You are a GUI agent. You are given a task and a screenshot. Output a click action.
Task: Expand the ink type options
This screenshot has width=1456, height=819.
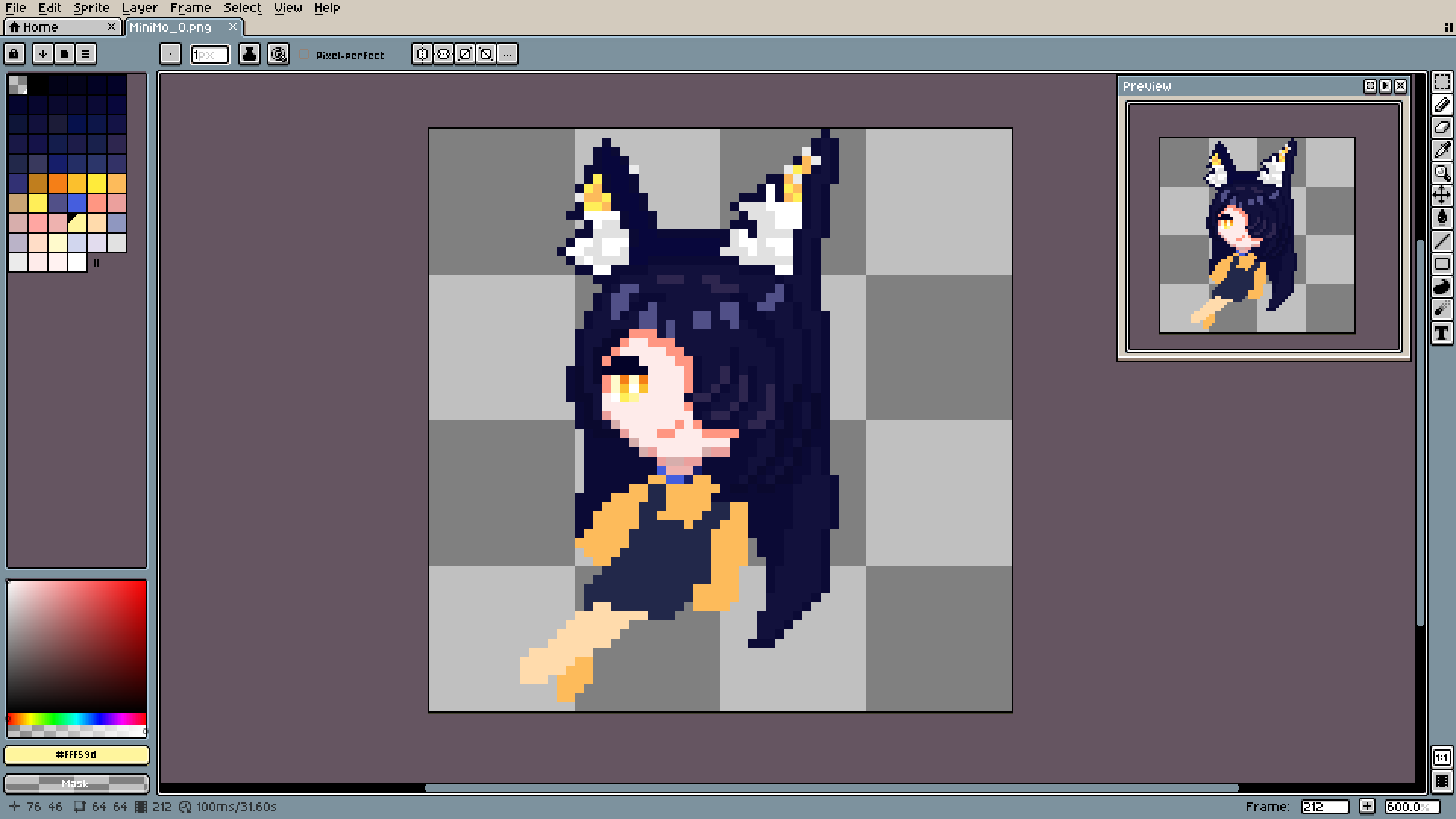tap(249, 54)
